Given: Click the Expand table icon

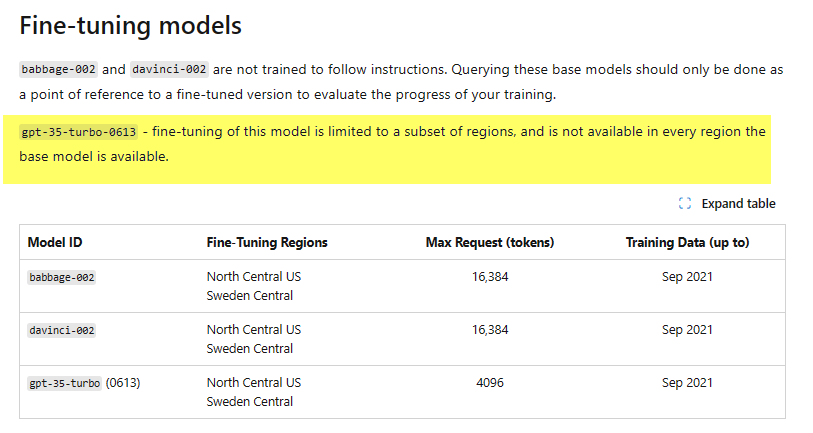Looking at the screenshot, I should pyautogui.click(x=684, y=203).
